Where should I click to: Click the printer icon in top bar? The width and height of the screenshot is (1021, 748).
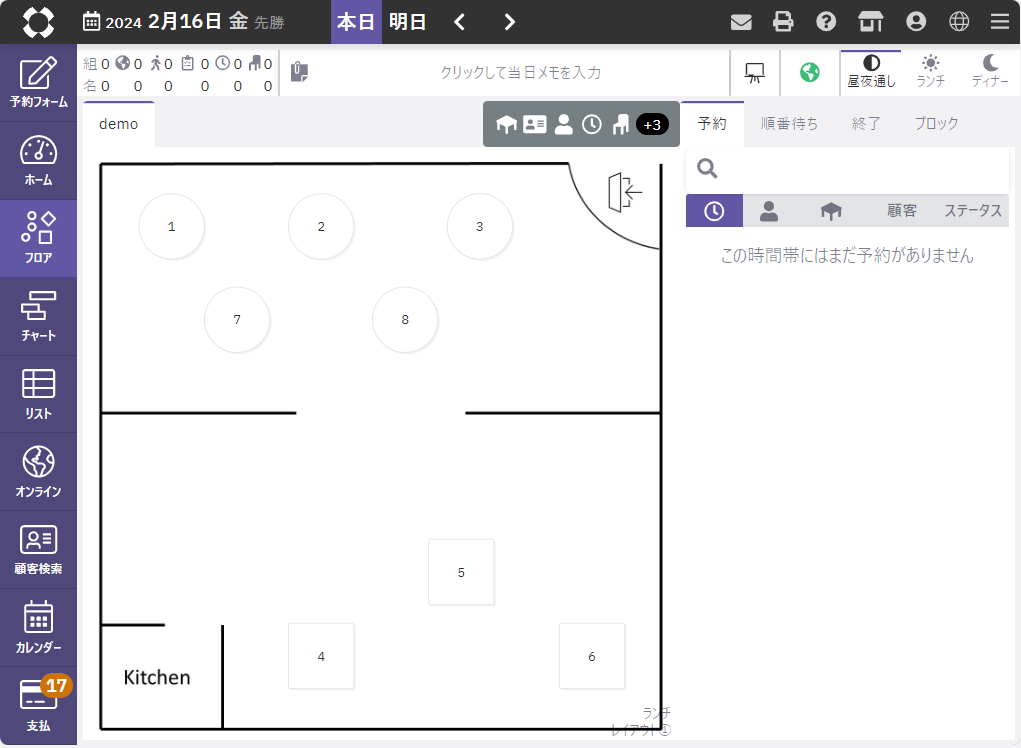(x=784, y=22)
